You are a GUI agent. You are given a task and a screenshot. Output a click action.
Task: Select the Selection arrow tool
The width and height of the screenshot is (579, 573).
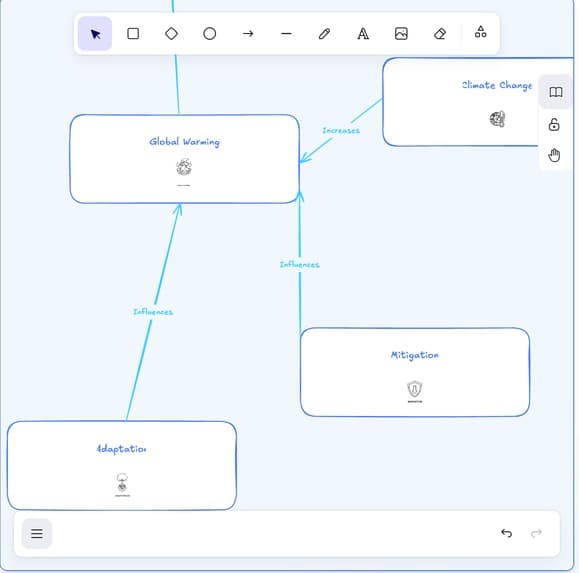95,34
